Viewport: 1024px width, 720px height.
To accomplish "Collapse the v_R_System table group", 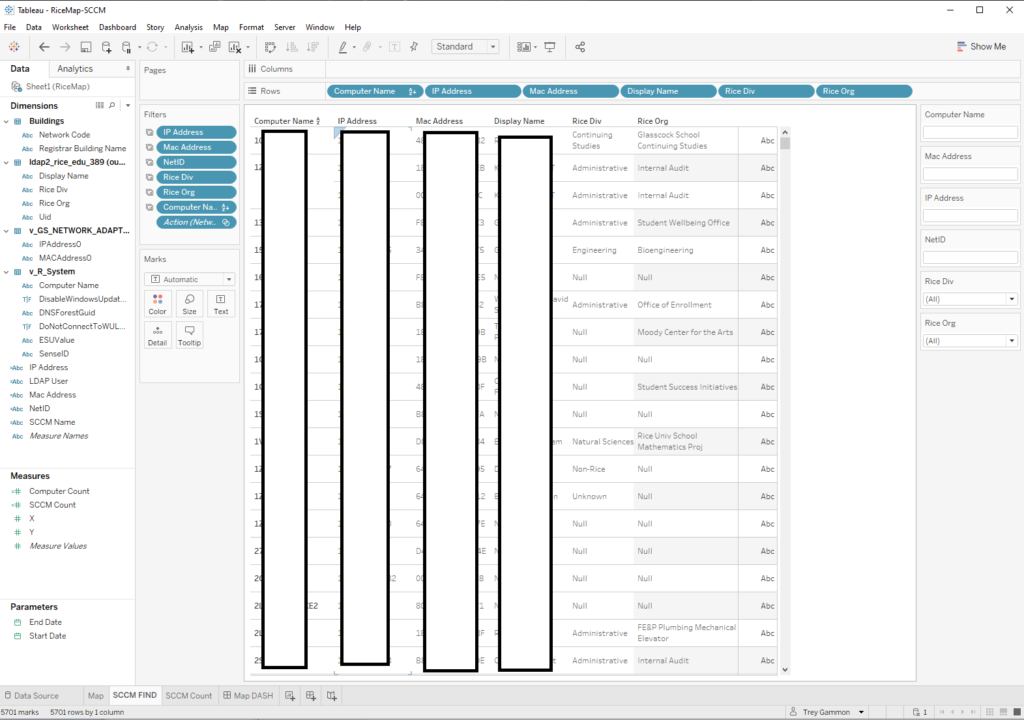I will click(7, 272).
